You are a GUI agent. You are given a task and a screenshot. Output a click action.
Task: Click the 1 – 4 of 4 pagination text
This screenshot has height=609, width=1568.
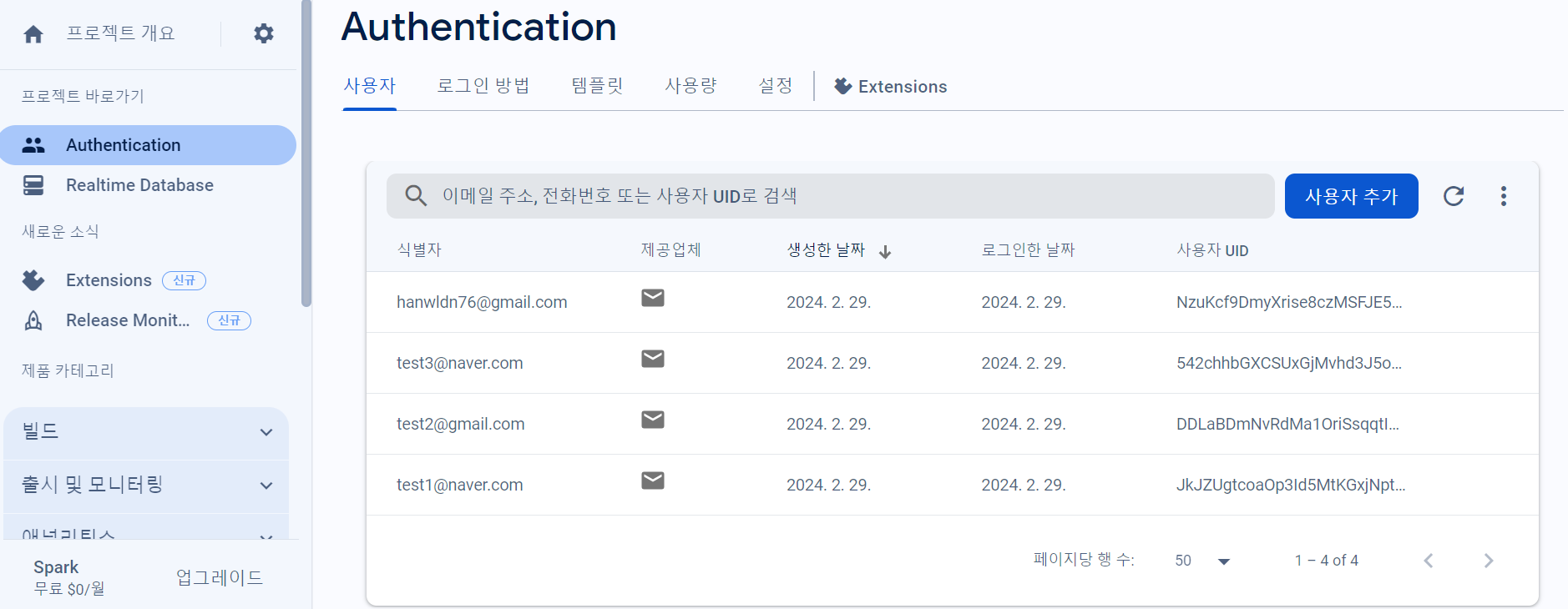[x=1327, y=561]
